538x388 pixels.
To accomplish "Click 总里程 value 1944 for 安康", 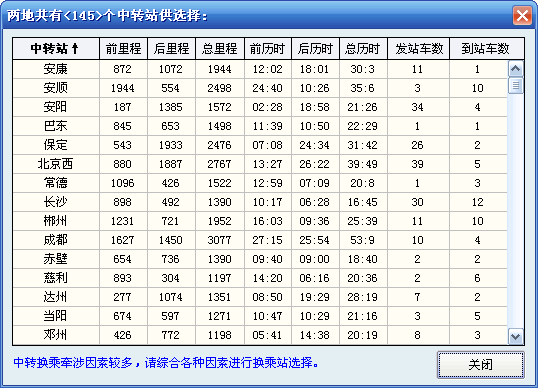I will (220, 69).
